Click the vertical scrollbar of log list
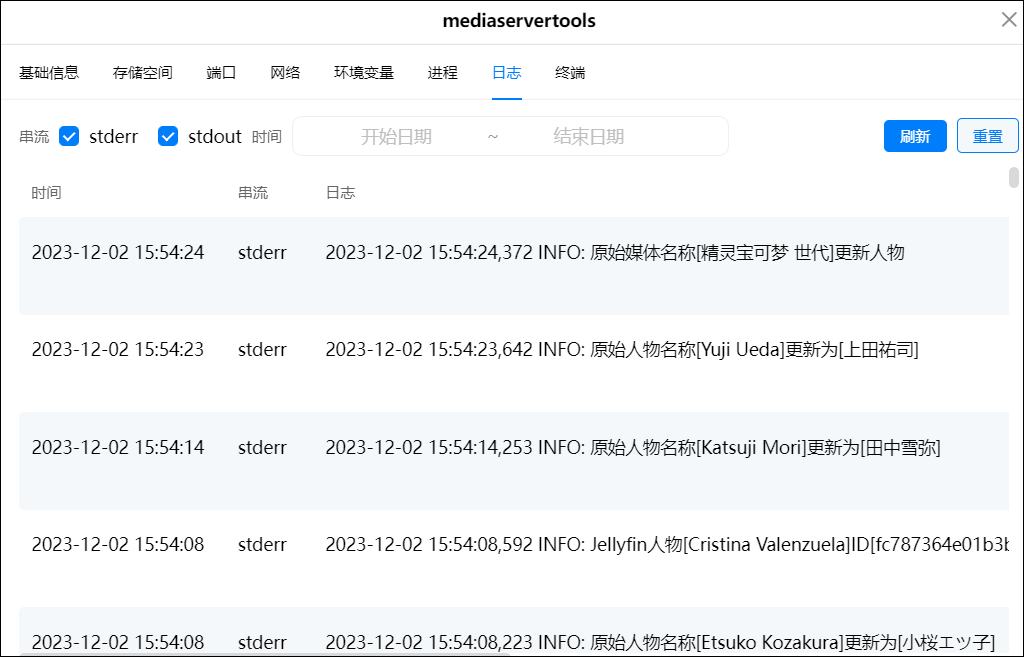 [x=1014, y=178]
